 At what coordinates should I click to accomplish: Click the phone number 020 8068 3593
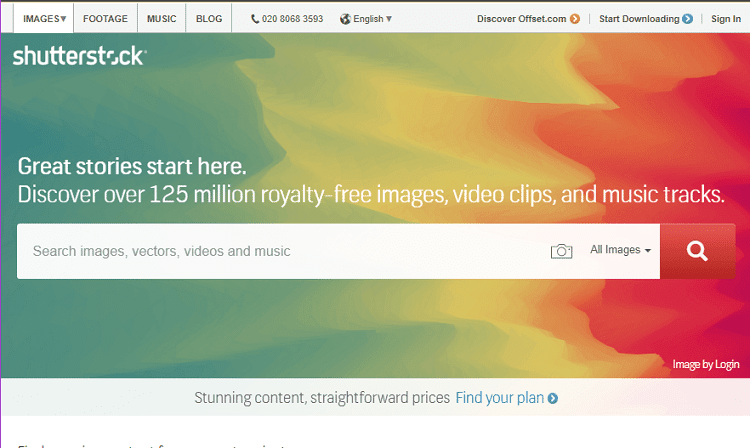click(292, 19)
